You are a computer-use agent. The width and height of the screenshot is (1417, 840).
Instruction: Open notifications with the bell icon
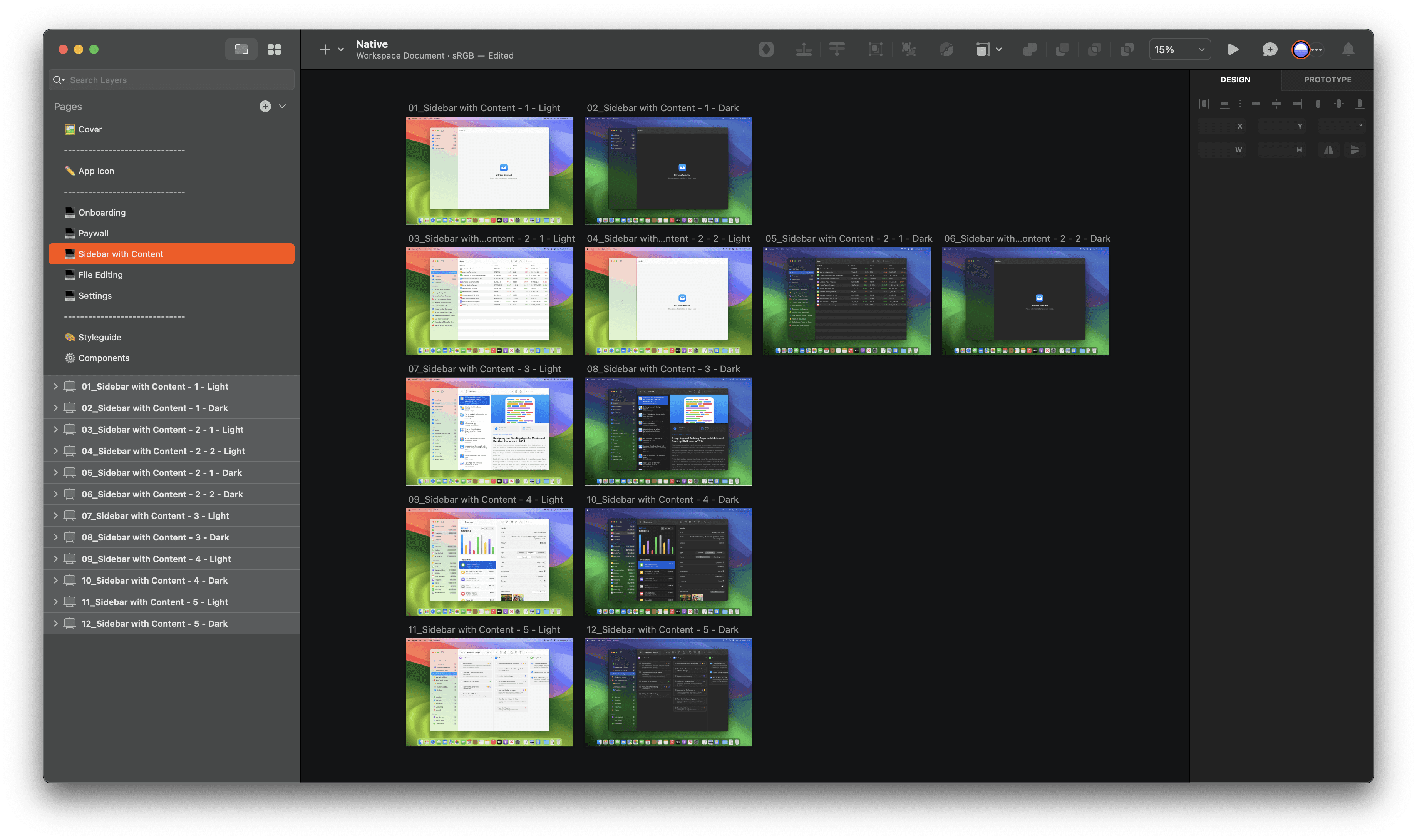pos(1348,50)
